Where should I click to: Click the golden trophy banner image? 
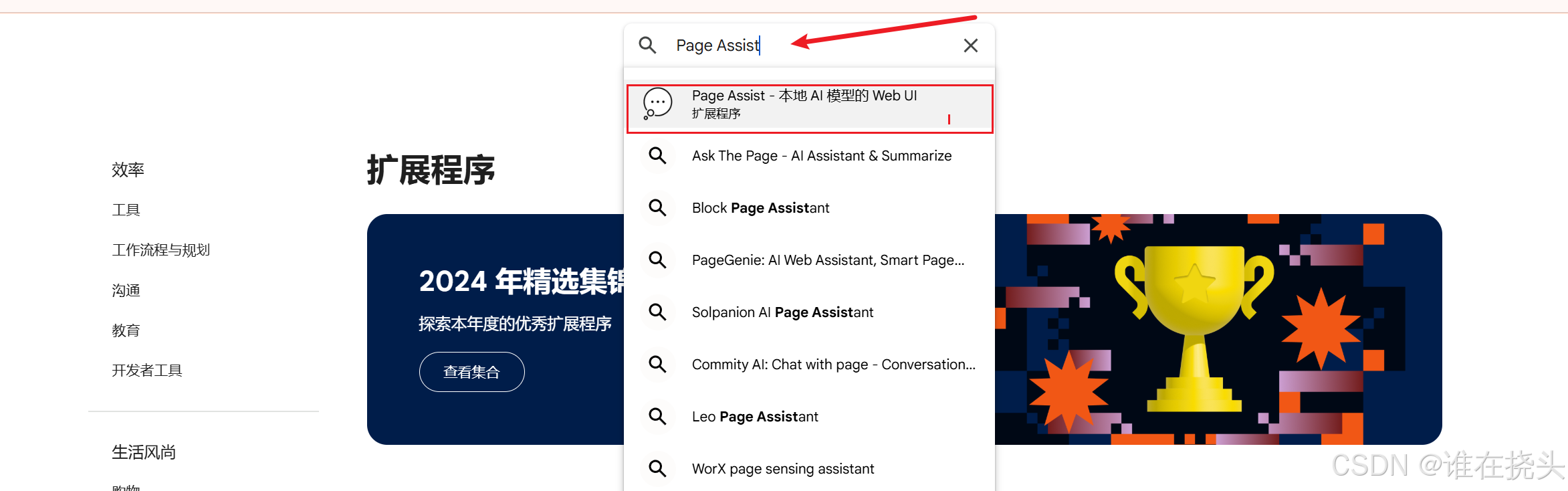pyautogui.click(x=1194, y=328)
